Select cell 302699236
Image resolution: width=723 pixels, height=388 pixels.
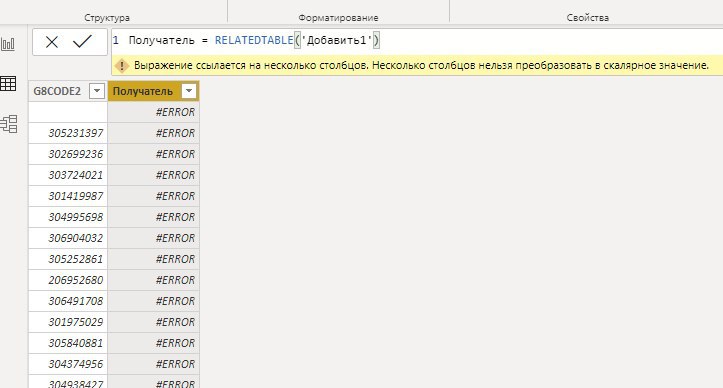pyautogui.click(x=68, y=154)
